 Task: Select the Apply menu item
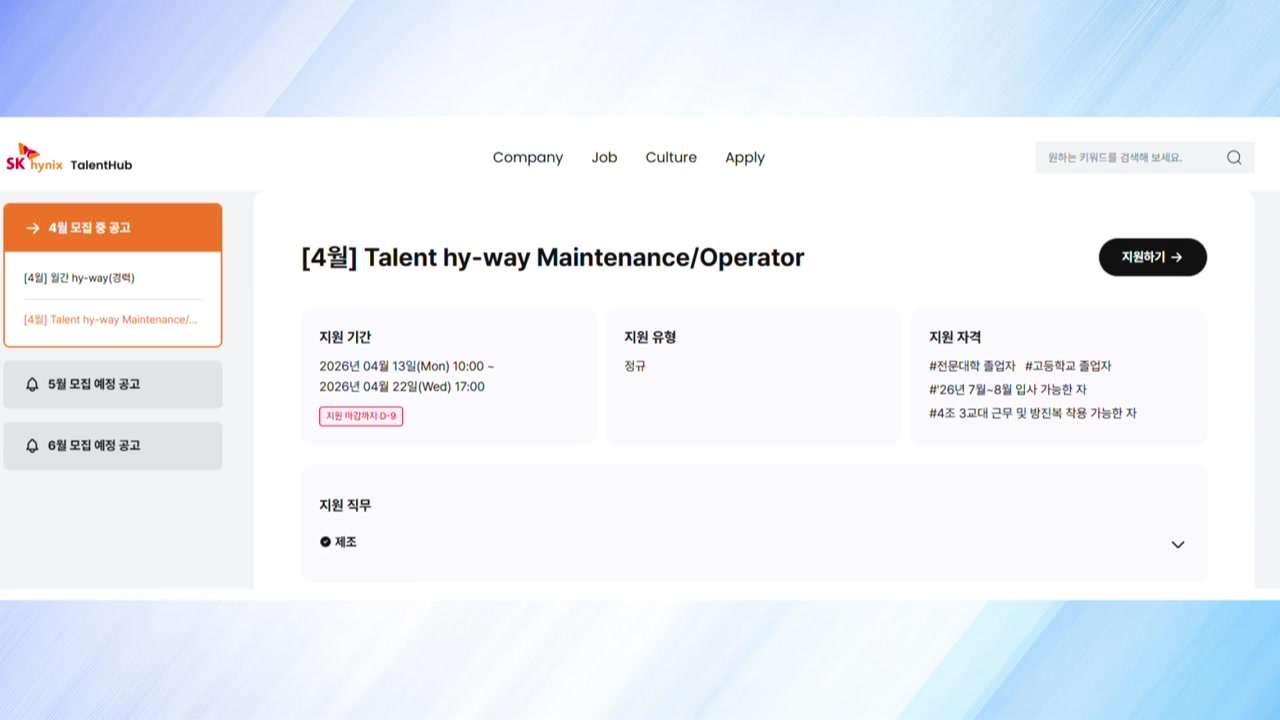click(x=745, y=157)
